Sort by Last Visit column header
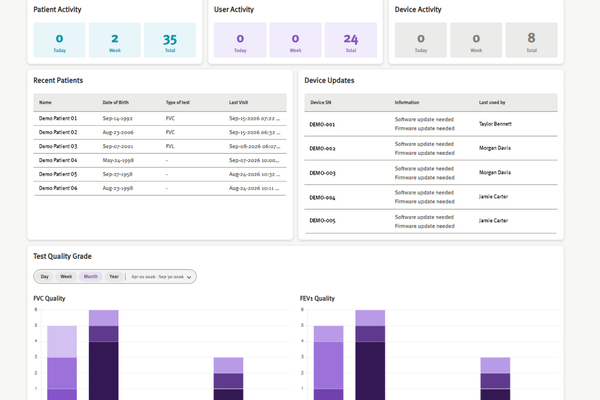Screen dimensions: 600x400 pos(238,103)
